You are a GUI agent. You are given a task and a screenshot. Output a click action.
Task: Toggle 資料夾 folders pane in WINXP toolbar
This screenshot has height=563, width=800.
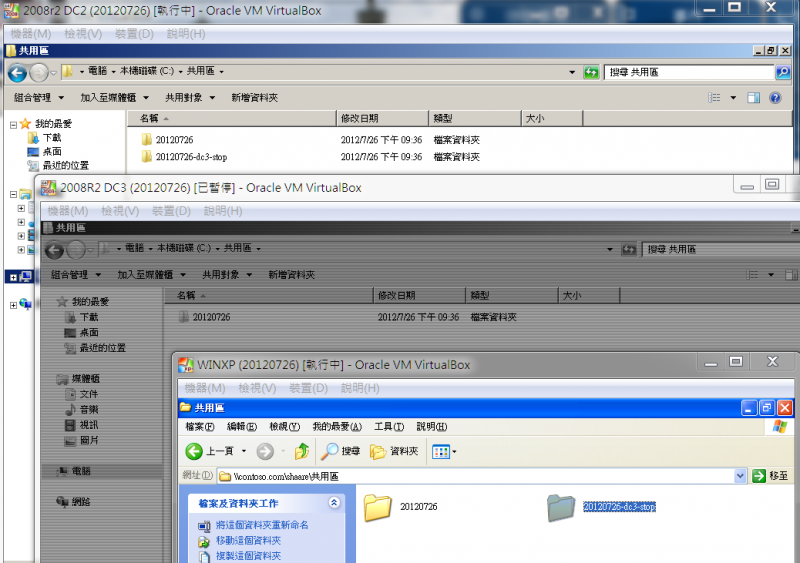pos(394,451)
